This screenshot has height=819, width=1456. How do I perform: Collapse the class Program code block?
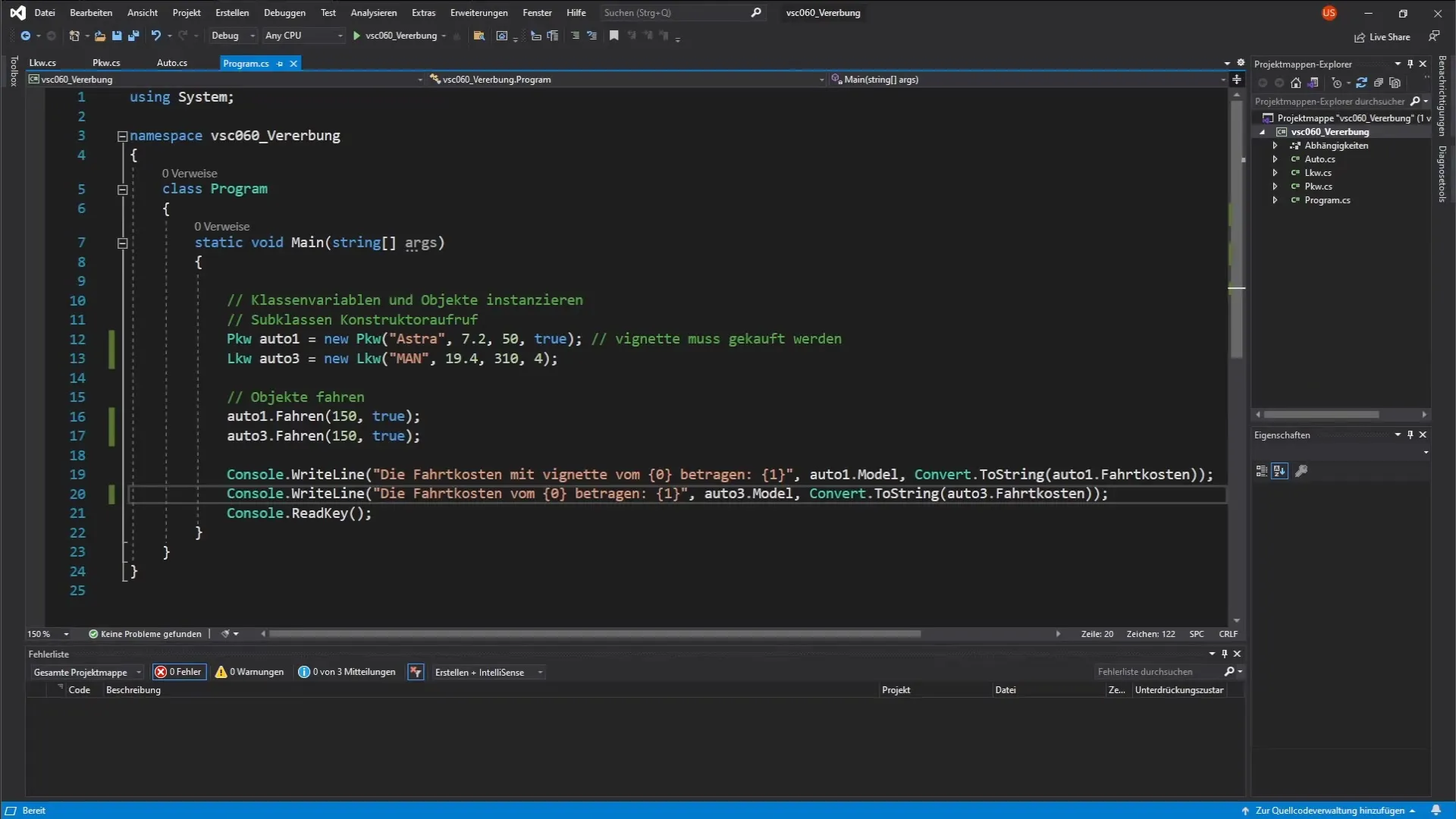pyautogui.click(x=122, y=190)
